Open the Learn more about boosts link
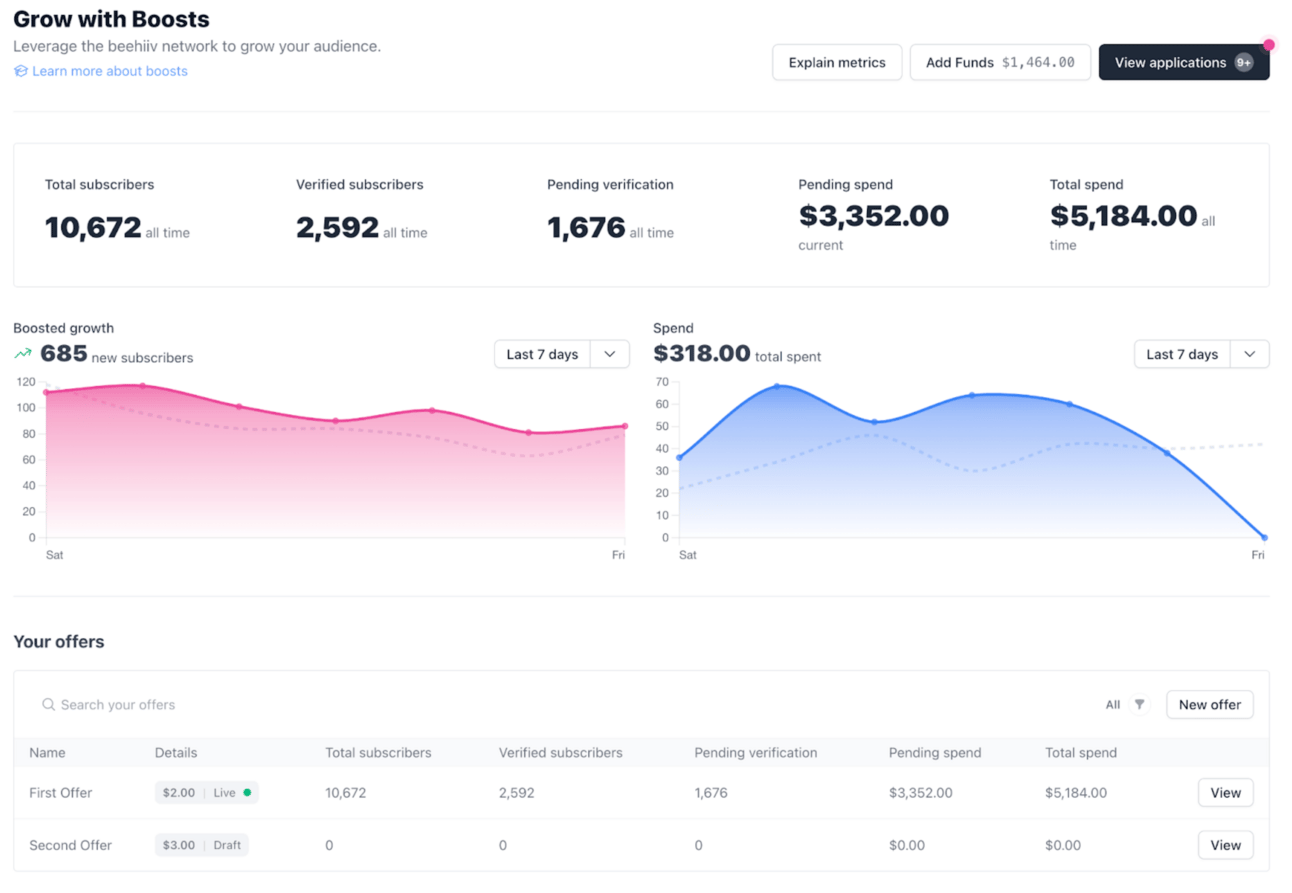 [110, 71]
